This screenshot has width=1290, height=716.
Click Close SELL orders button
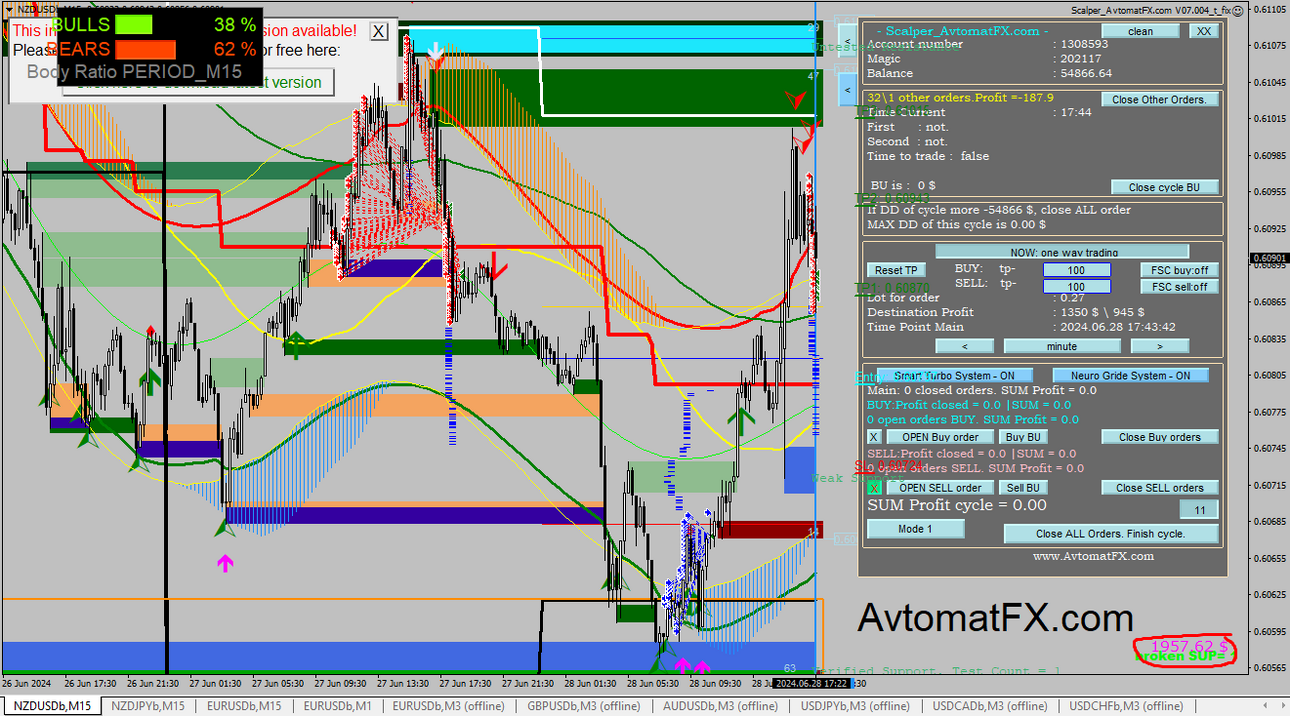coord(1160,488)
